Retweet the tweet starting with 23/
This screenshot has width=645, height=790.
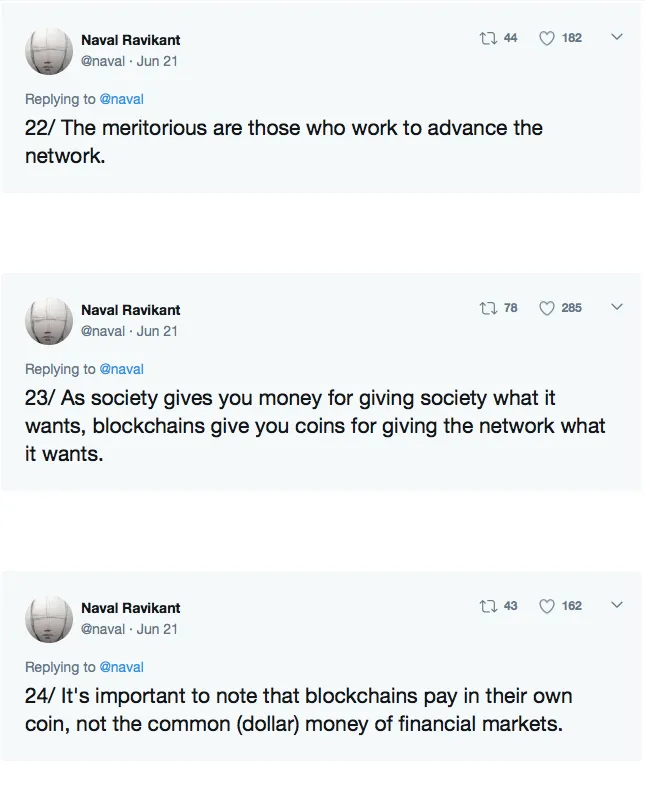pos(488,308)
